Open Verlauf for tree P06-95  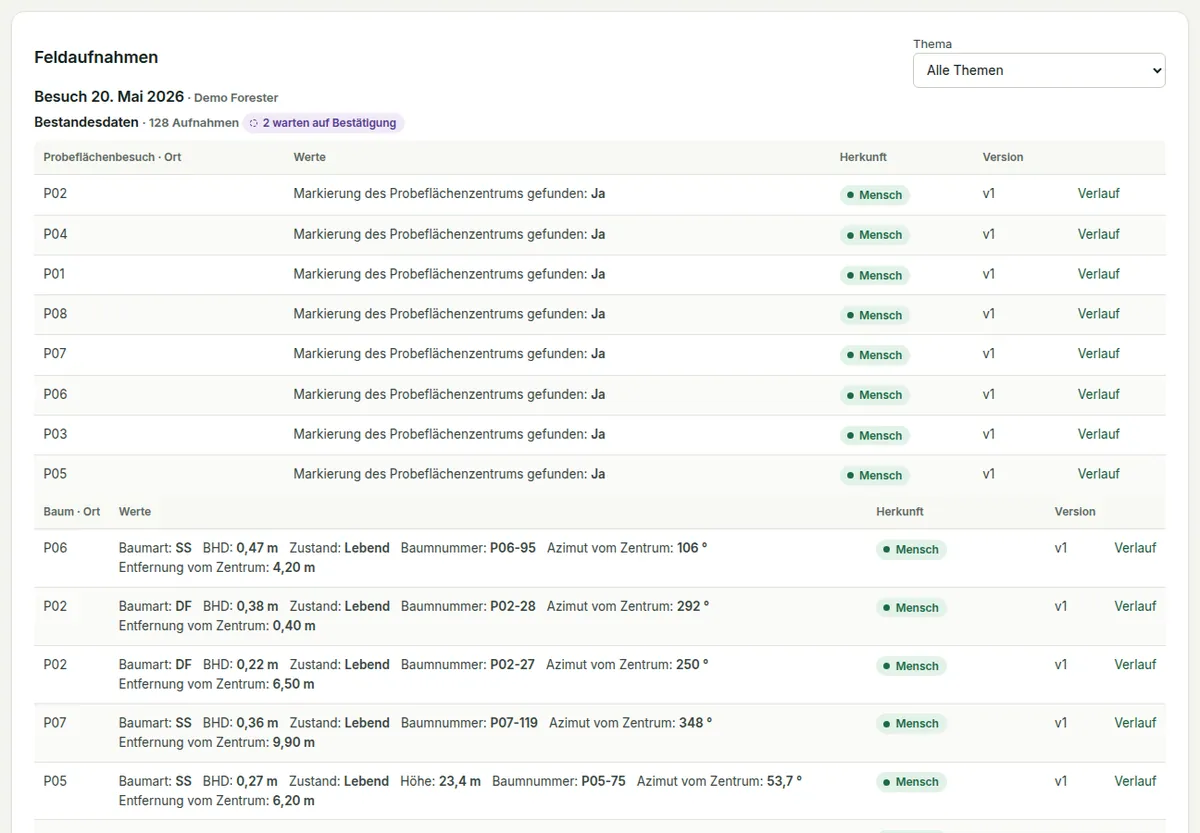(x=1135, y=548)
